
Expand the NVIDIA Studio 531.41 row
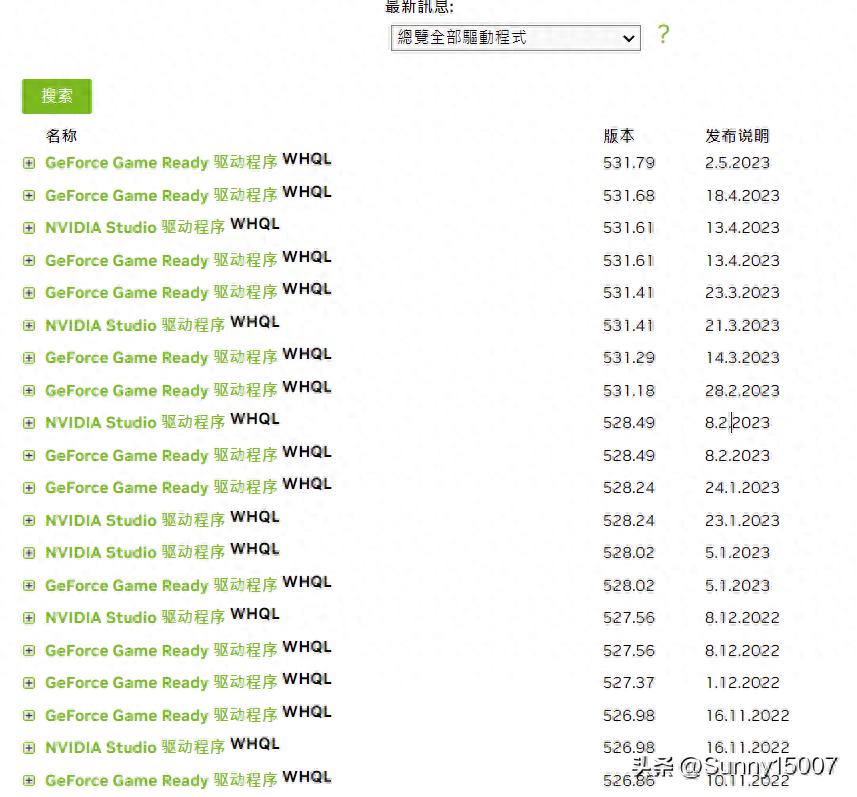click(29, 326)
